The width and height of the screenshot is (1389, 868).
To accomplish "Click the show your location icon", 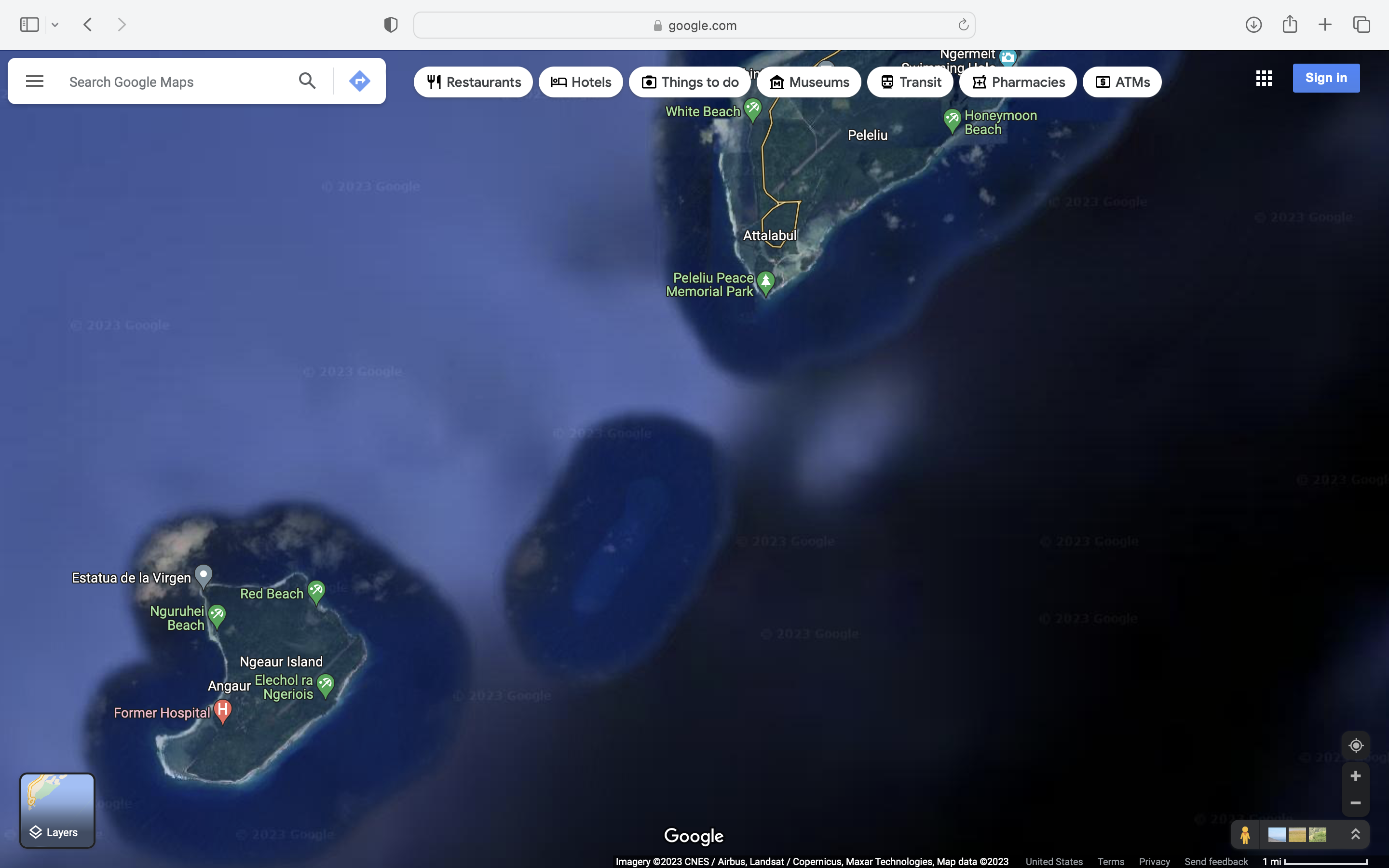I will point(1355,745).
